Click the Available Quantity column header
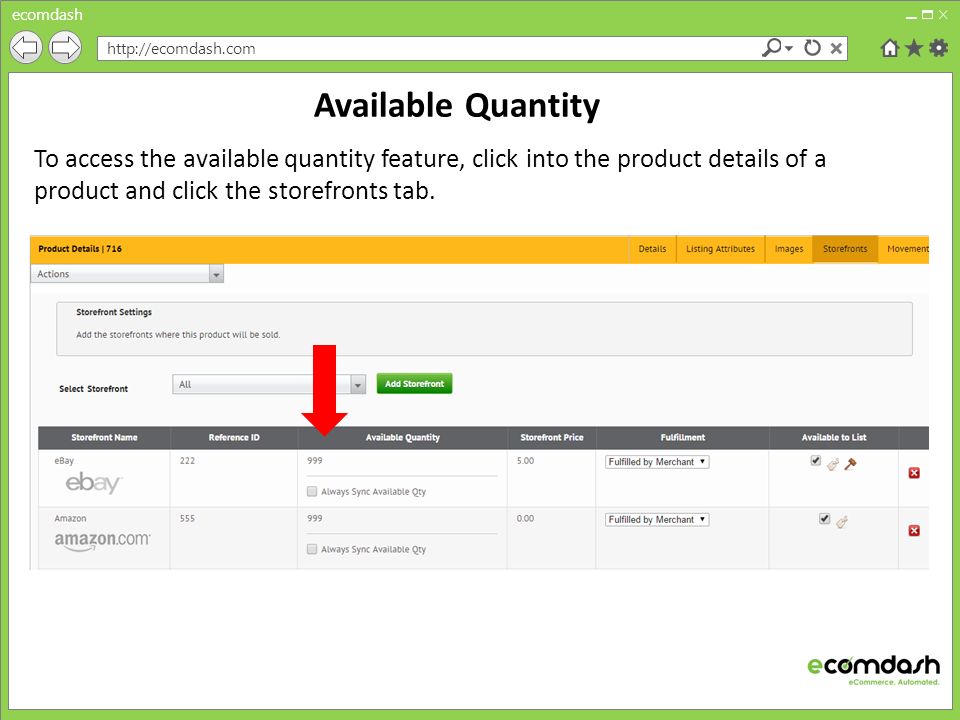The width and height of the screenshot is (960, 720). coord(403,438)
